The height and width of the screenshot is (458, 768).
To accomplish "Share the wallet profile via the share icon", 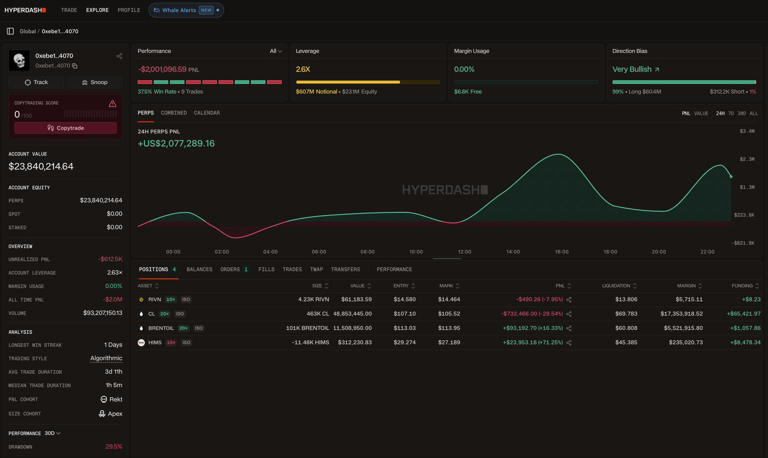I will tap(119, 56).
